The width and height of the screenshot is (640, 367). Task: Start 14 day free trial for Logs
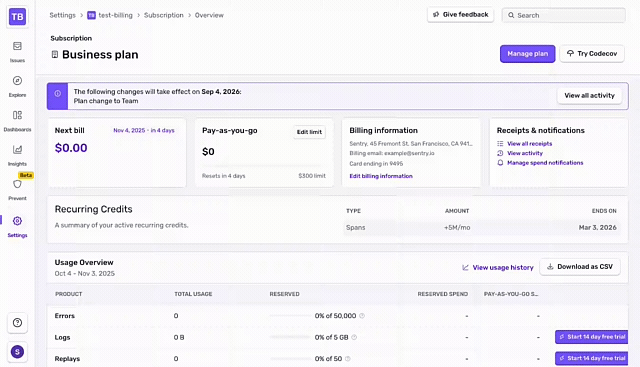point(591,337)
